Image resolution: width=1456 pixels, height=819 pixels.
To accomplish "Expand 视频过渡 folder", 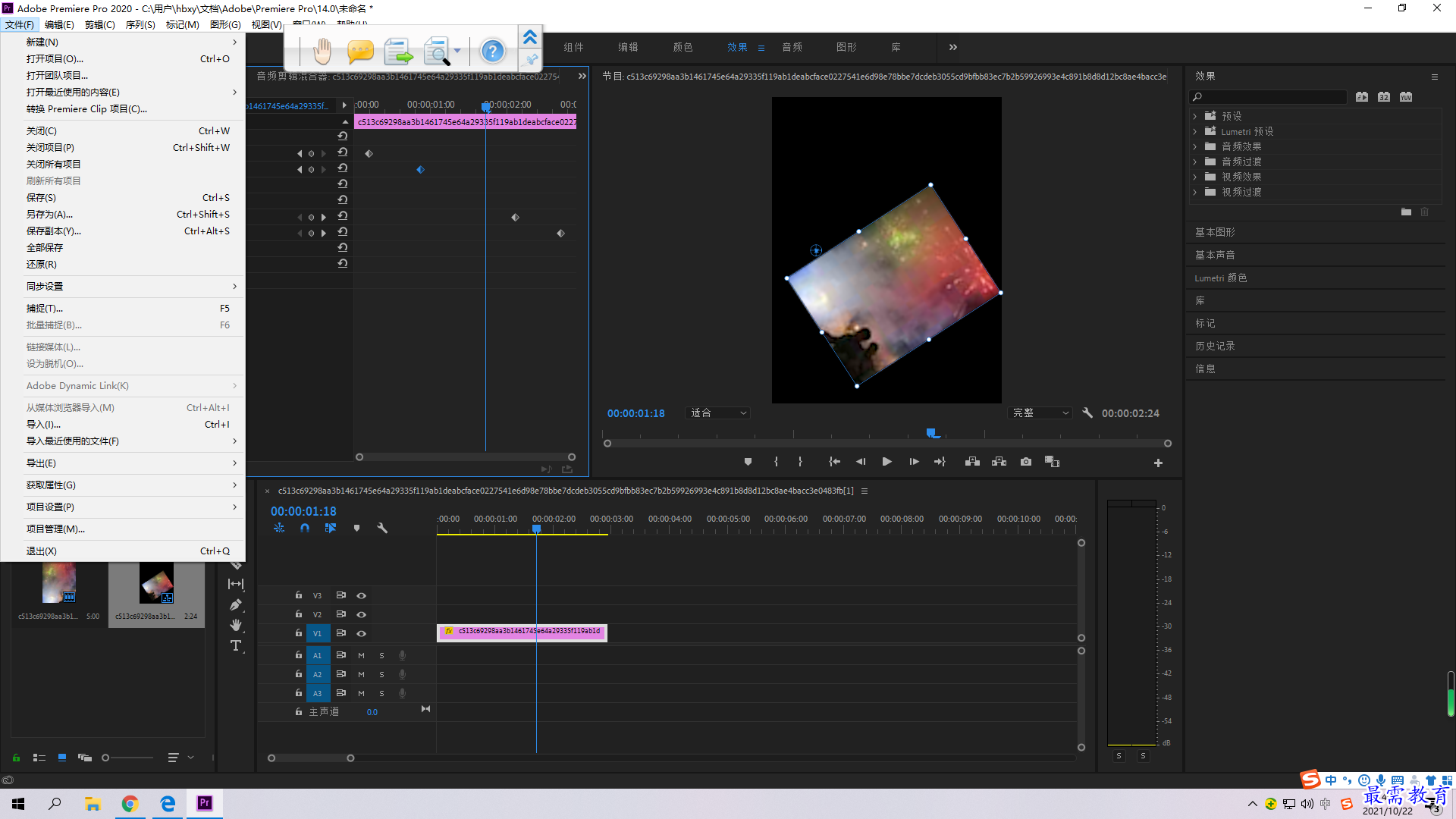I will pyautogui.click(x=1194, y=192).
